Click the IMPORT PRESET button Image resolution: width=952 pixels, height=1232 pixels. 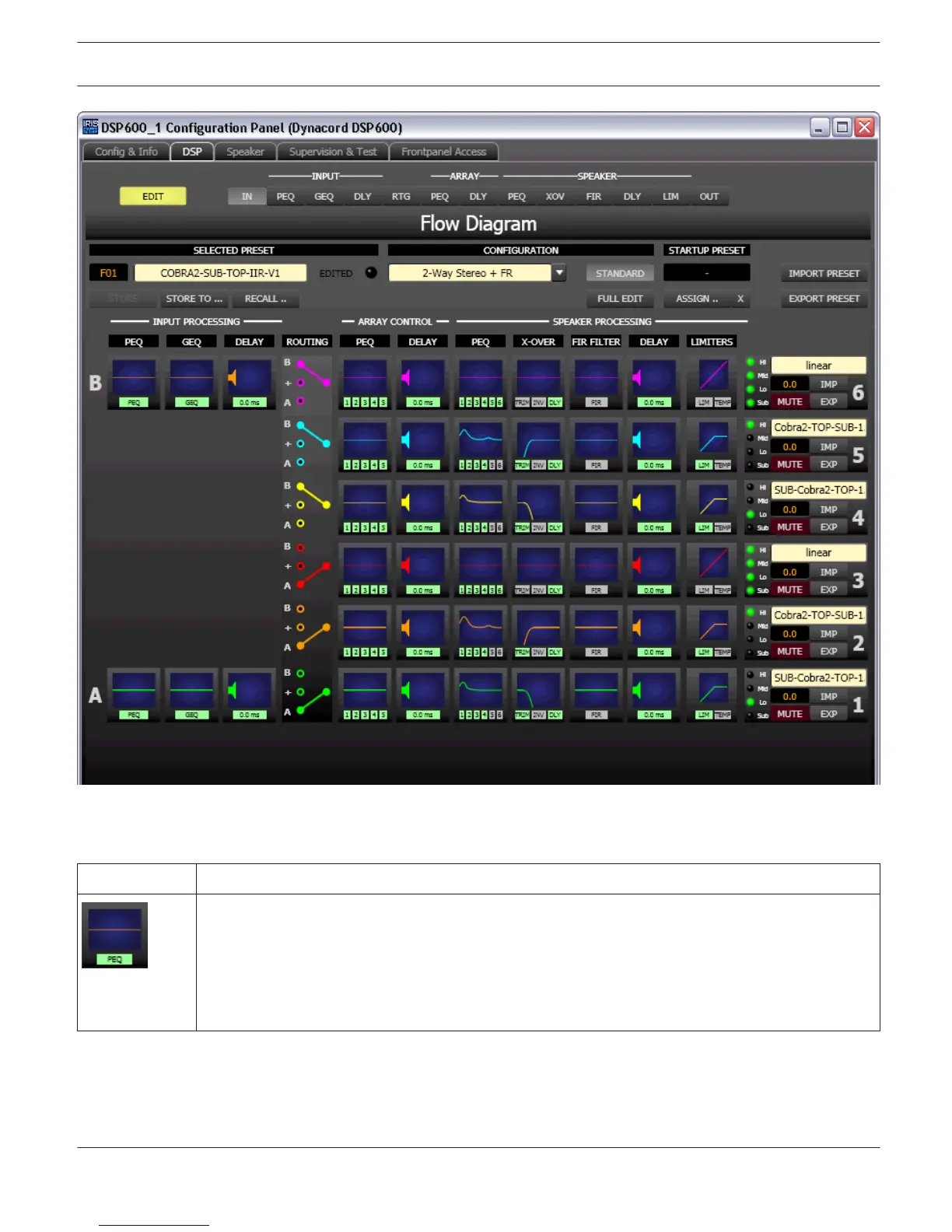pos(824,274)
